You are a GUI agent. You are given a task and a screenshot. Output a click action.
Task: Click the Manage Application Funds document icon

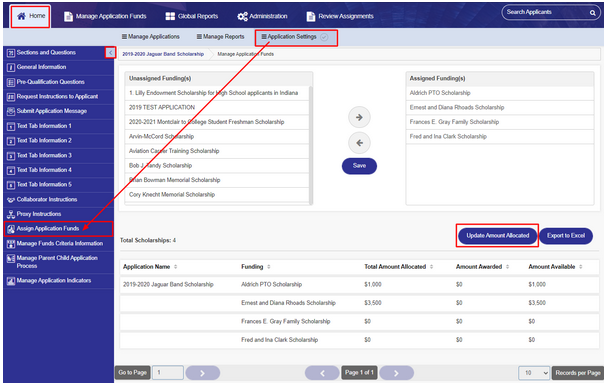[x=68, y=16]
